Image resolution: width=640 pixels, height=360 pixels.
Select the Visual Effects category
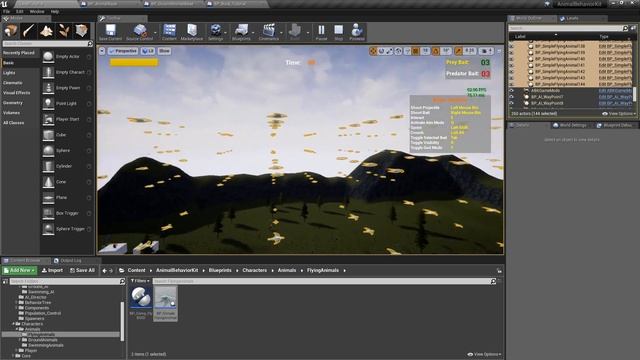tap(16, 93)
